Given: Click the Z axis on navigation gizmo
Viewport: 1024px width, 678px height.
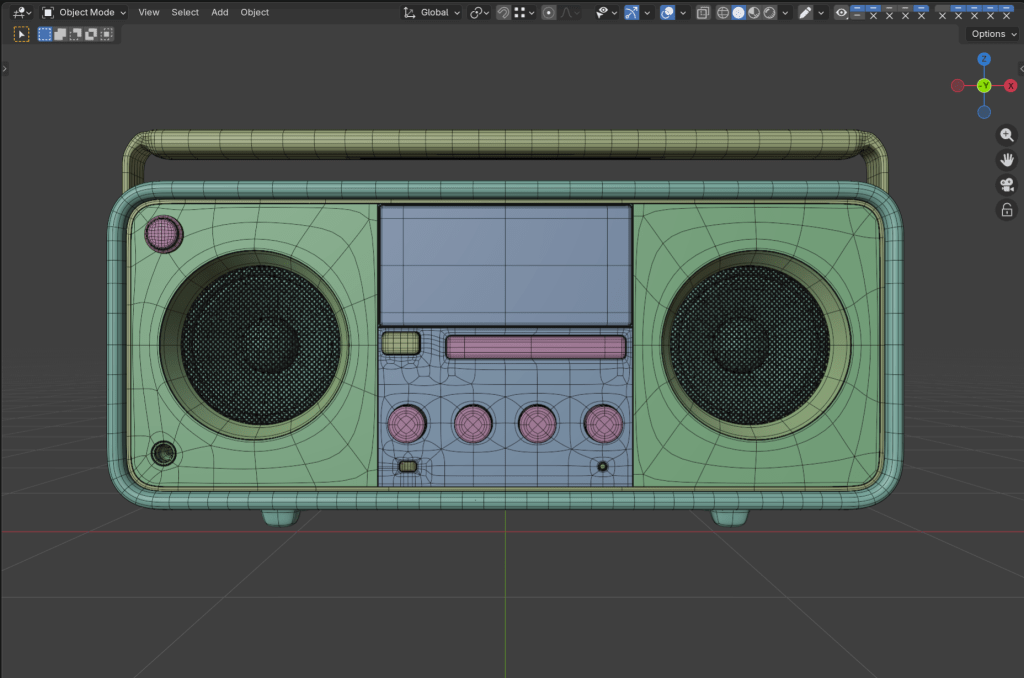Looking at the screenshot, I should (x=984, y=61).
